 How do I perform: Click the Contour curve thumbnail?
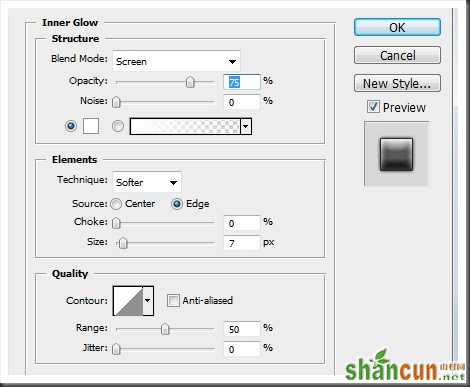tap(128, 301)
